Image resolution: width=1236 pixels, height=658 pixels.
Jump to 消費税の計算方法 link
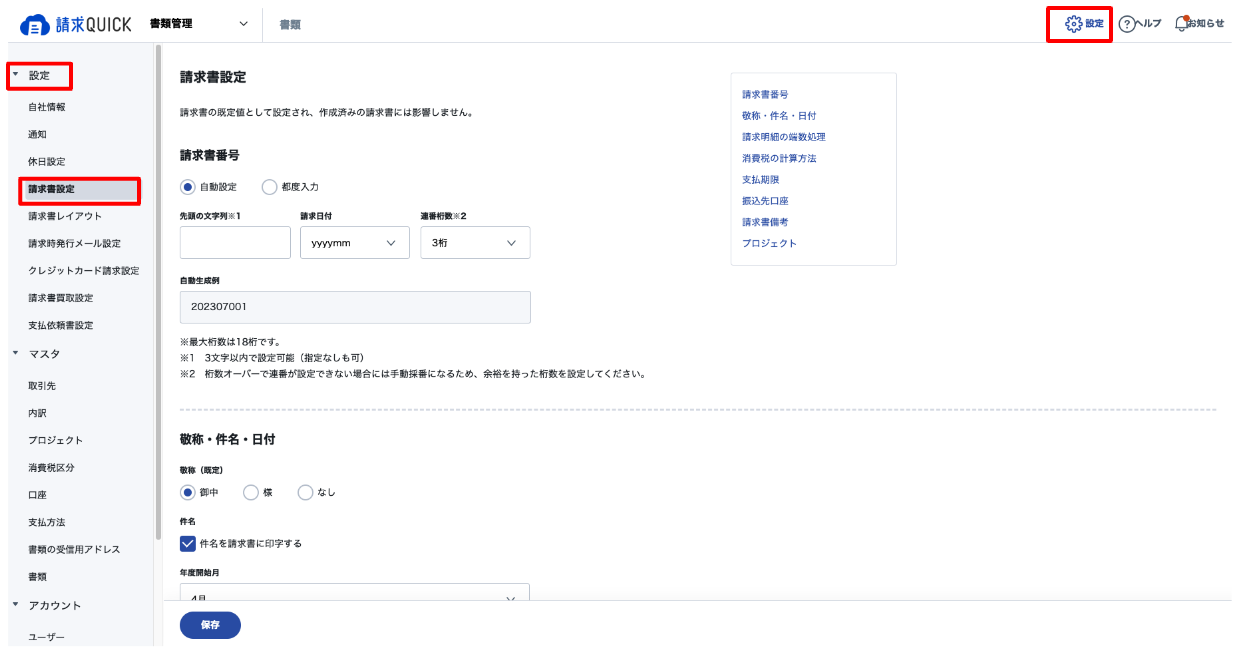(780, 158)
